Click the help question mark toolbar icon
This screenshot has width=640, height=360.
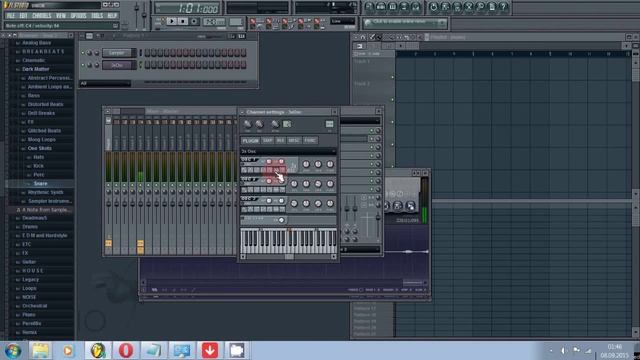click(504, 7)
